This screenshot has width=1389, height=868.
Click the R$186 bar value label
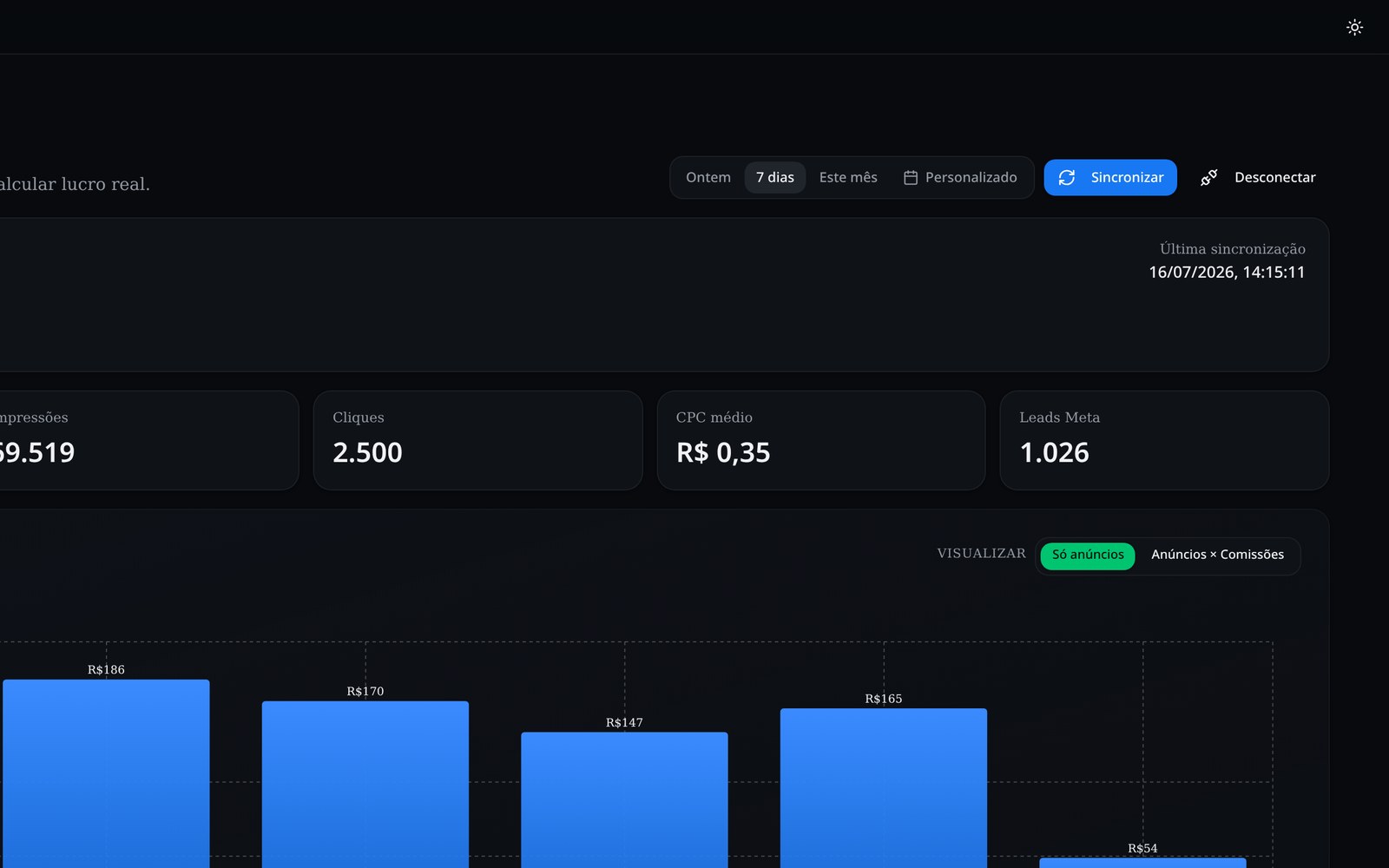(x=106, y=670)
